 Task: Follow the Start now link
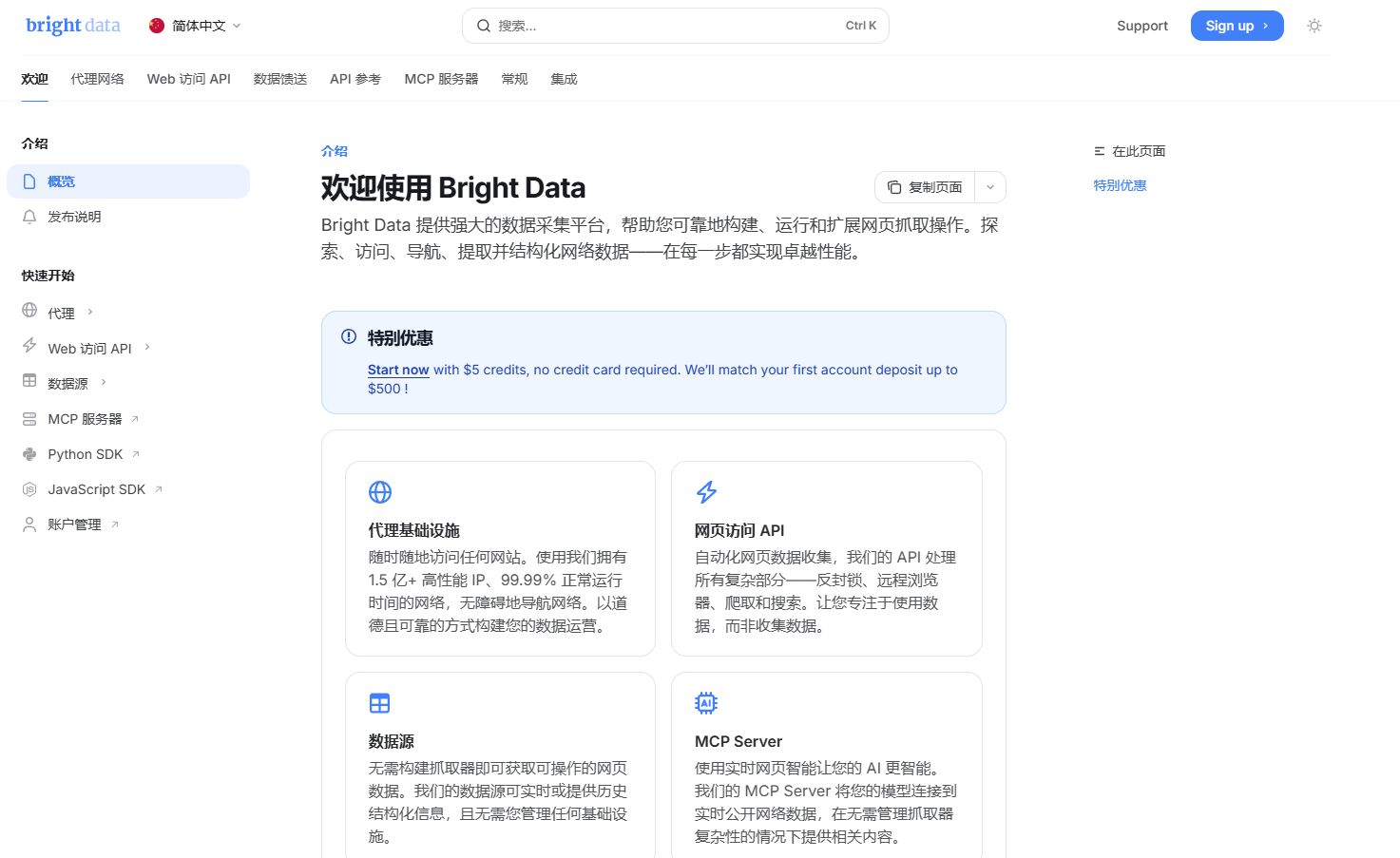click(398, 370)
